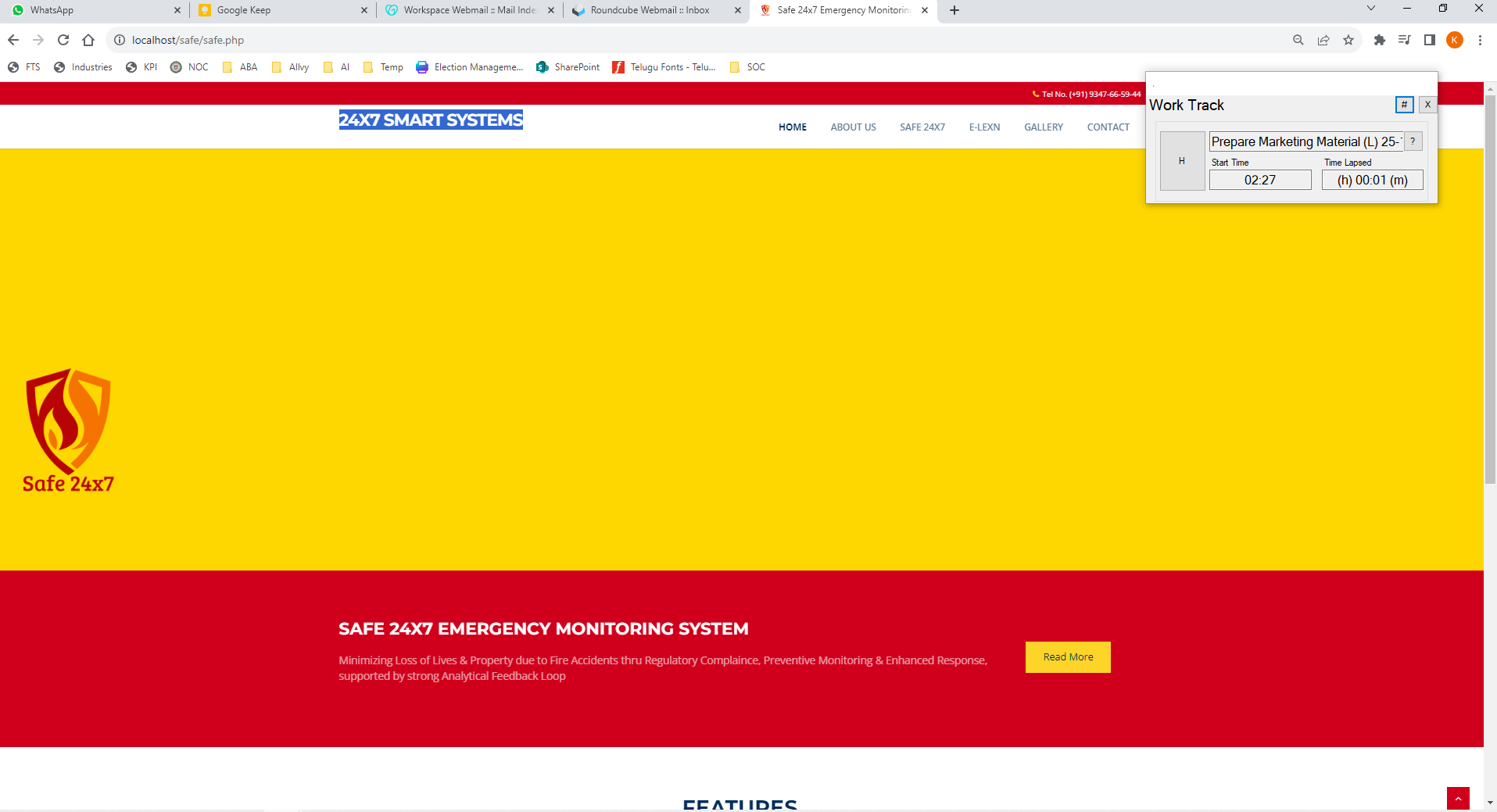Click the Prepare Marketing Material task field
The width and height of the screenshot is (1497, 812).
tap(1305, 141)
